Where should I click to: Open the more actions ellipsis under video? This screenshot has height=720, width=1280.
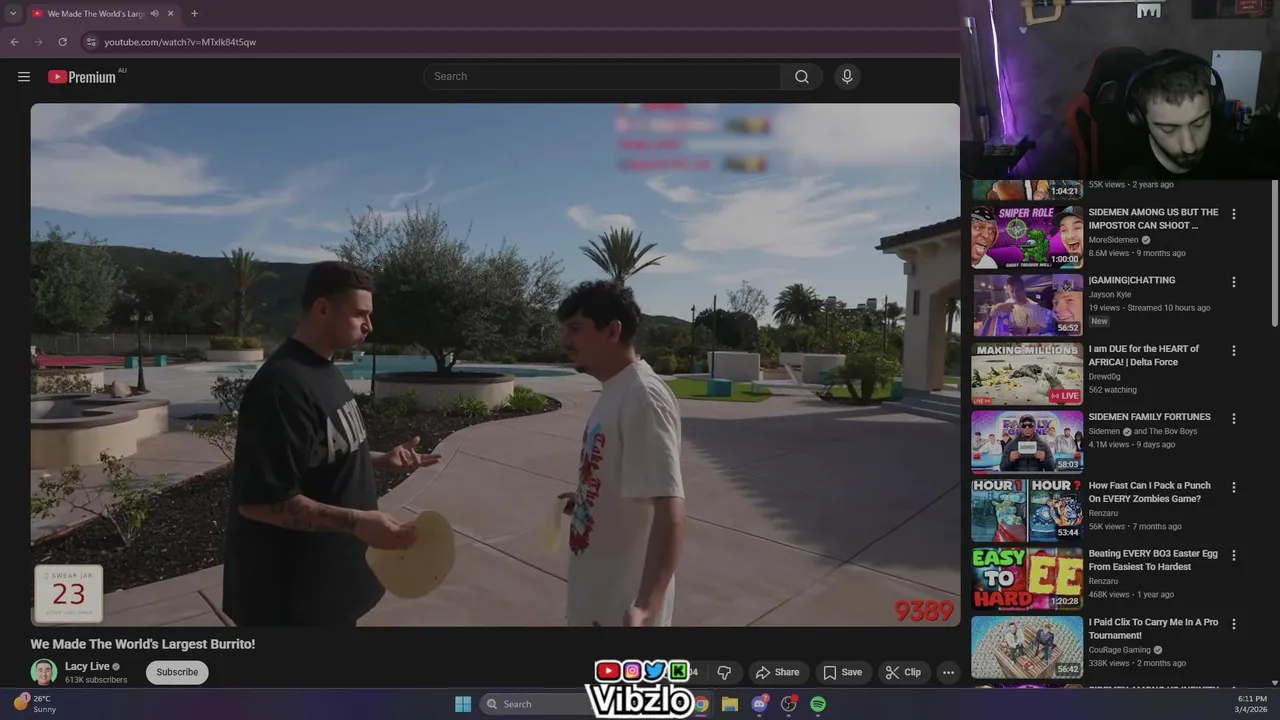pyautogui.click(x=948, y=672)
